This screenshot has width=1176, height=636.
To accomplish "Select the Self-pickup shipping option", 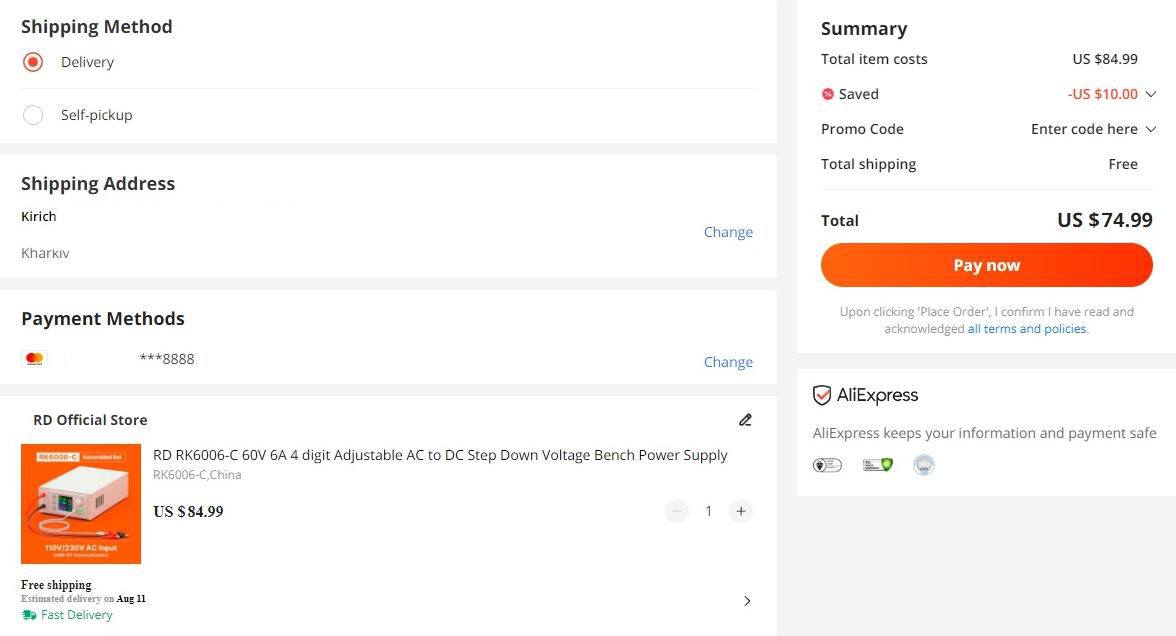I will [33, 115].
